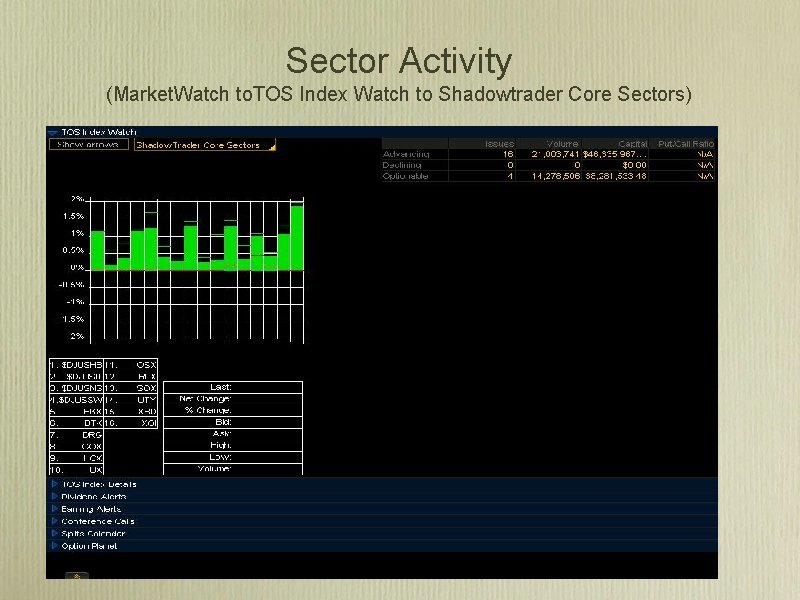Click the Put/Call Ratio column header
The image size is (800, 600).
682,144
